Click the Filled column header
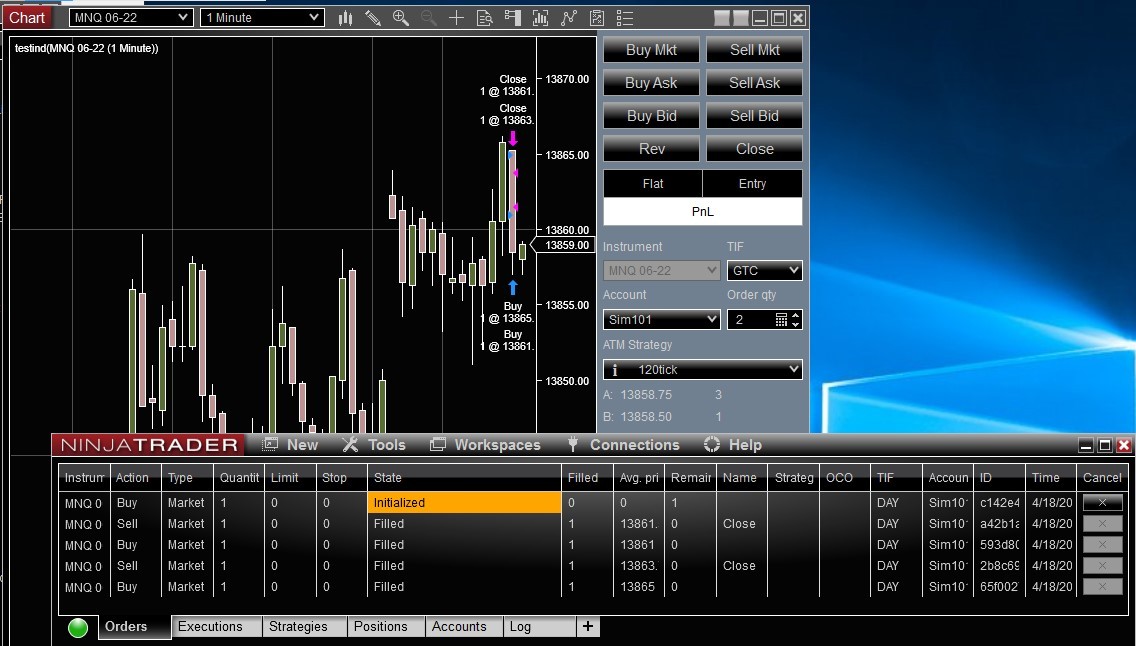Viewport: 1136px width, 646px height. [x=587, y=477]
